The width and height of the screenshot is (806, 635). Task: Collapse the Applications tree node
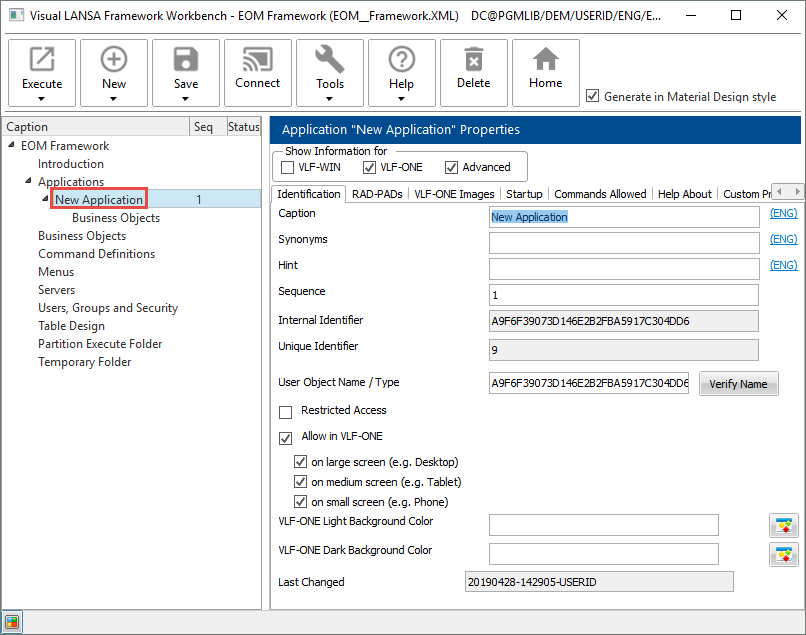coord(28,182)
